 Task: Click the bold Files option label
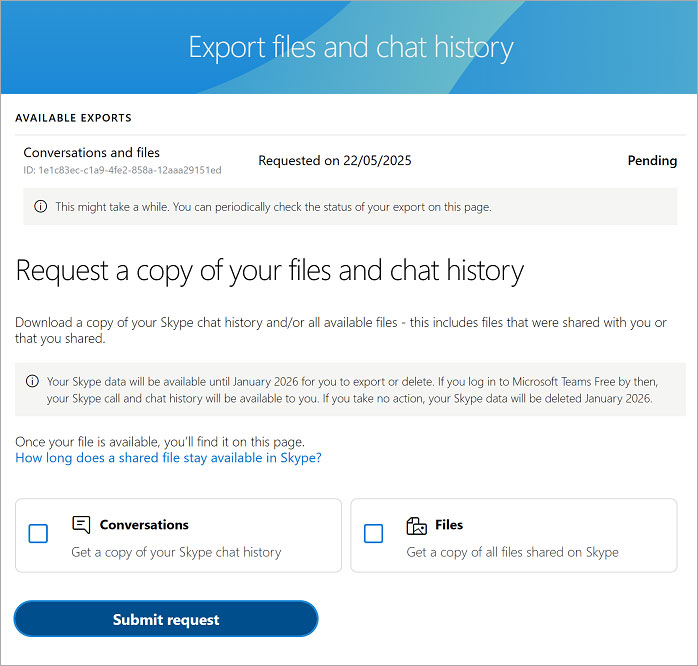click(449, 525)
